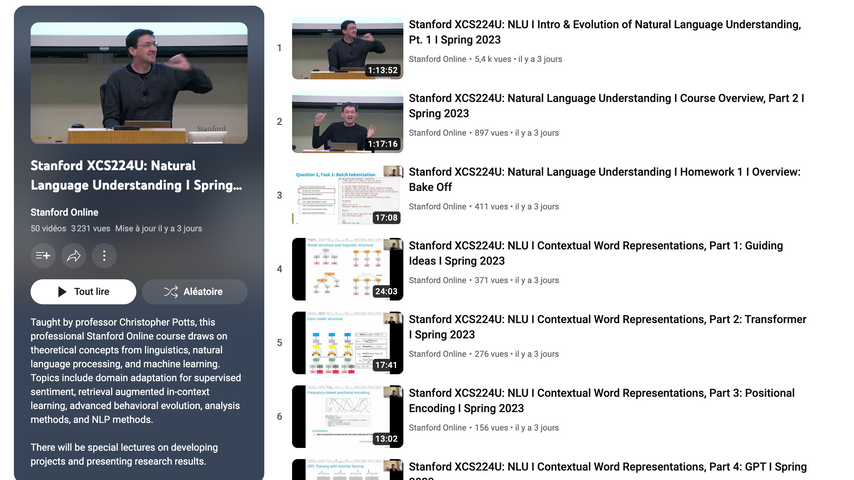Share the playlist via arrow icon
854x480 pixels.
74,256
